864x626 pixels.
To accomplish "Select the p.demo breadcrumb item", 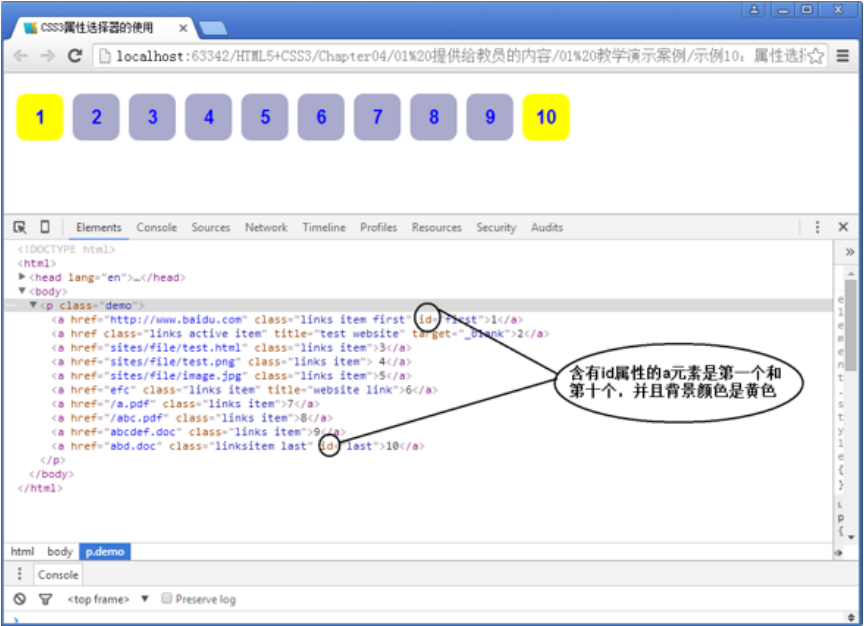I will coord(105,552).
